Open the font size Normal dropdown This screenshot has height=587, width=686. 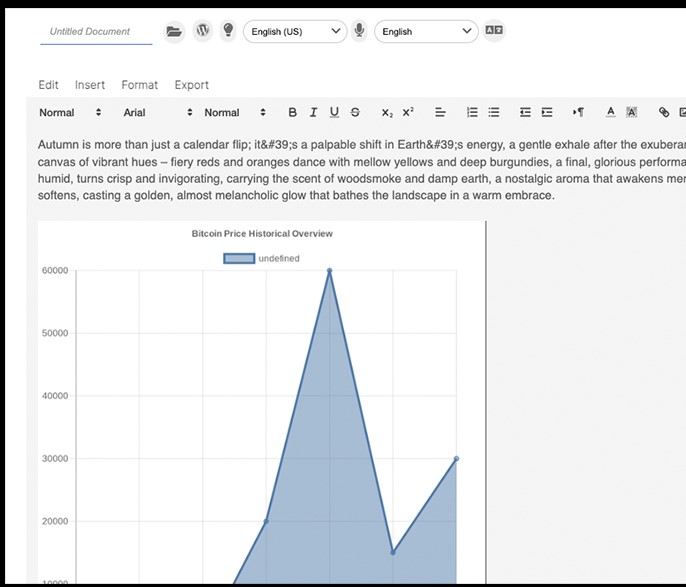(x=235, y=112)
